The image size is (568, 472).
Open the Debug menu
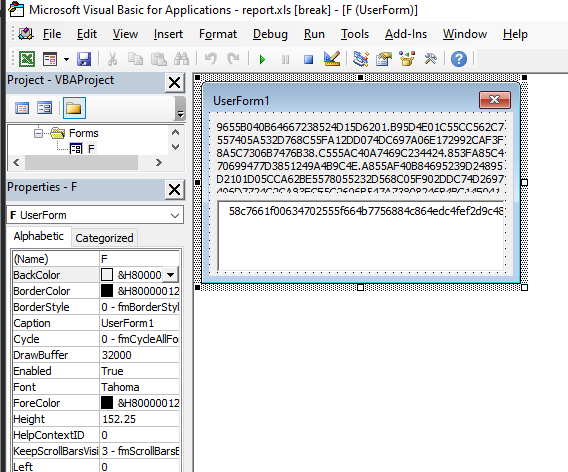[x=270, y=34]
